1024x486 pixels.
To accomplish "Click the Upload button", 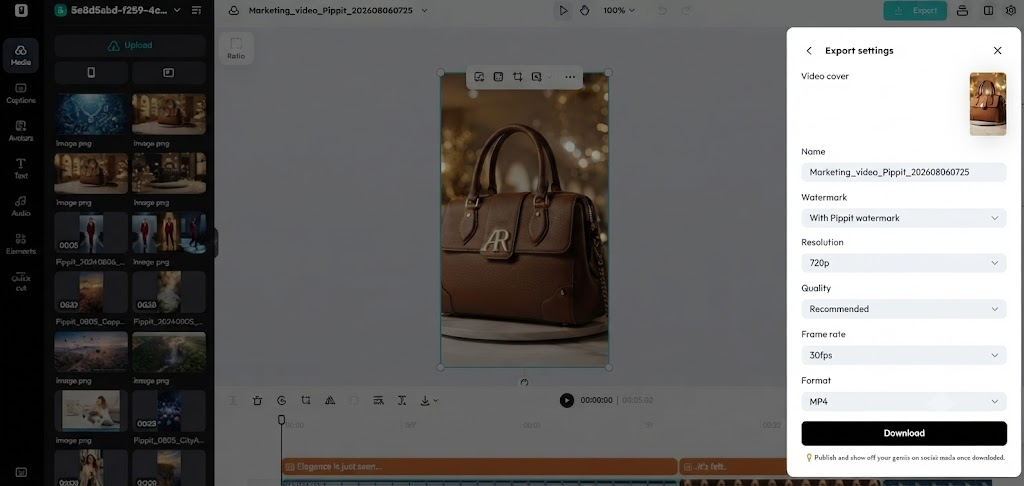I will (x=130, y=45).
